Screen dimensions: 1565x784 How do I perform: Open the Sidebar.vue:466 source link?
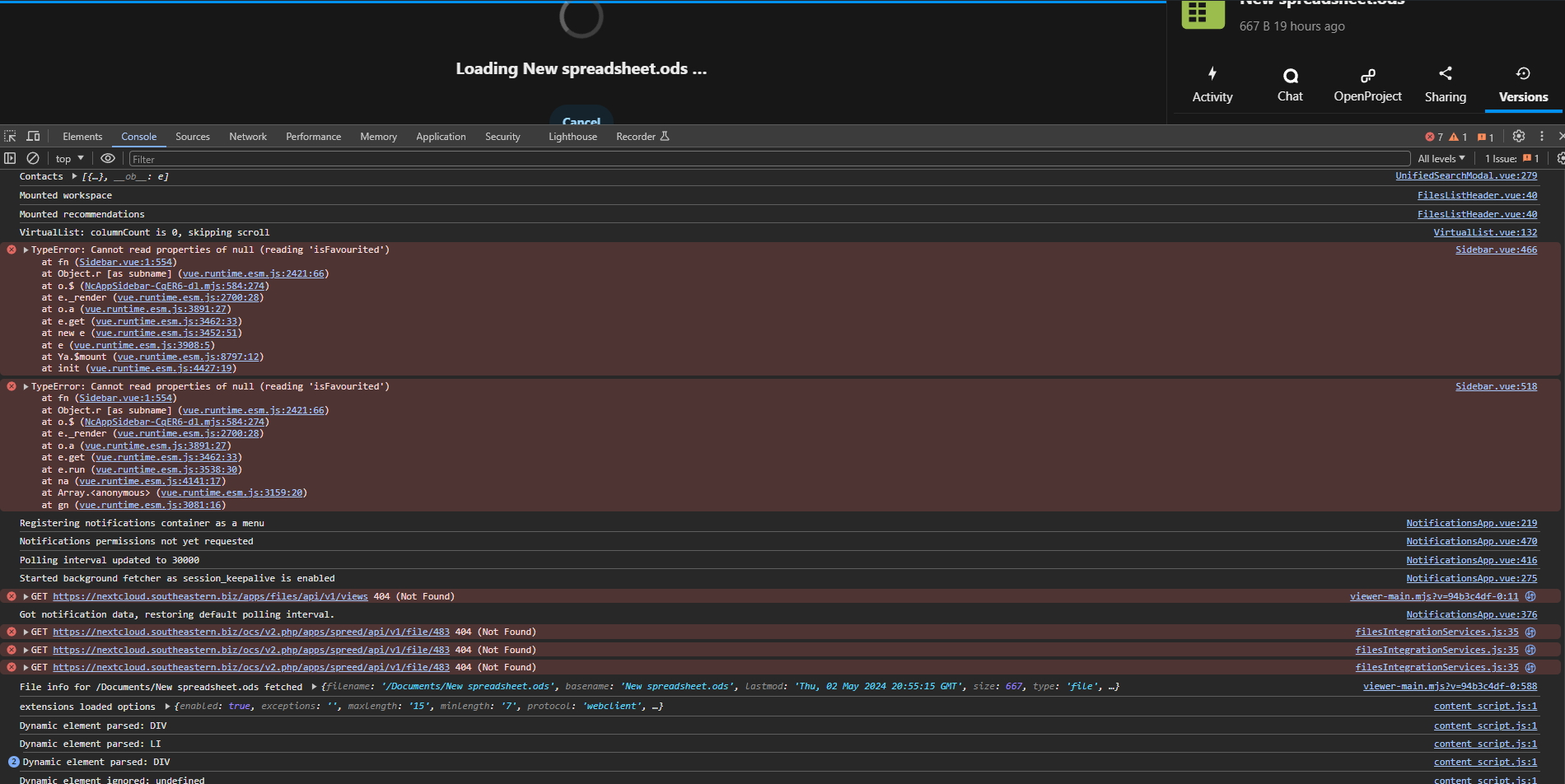[1496, 250]
